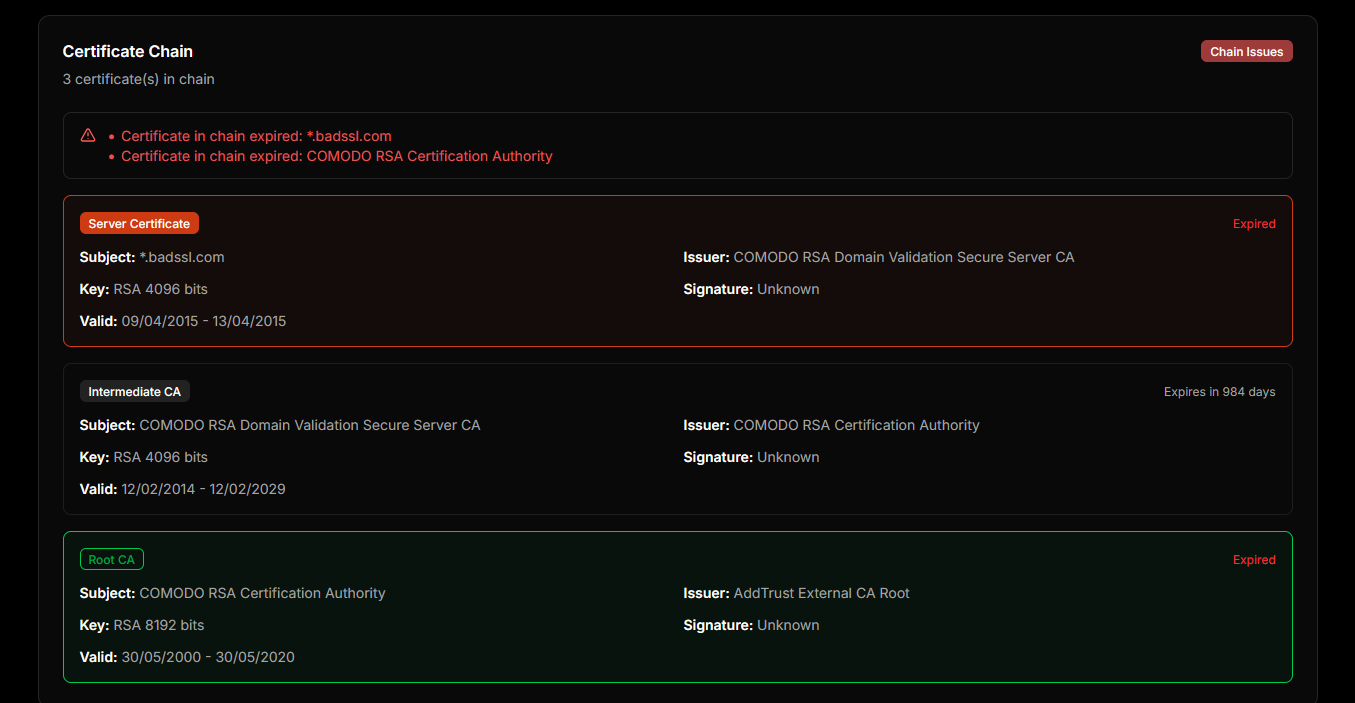Screen dimensions: 1355x703
Task: Click the Server Certificate badge
Action: pos(139,223)
